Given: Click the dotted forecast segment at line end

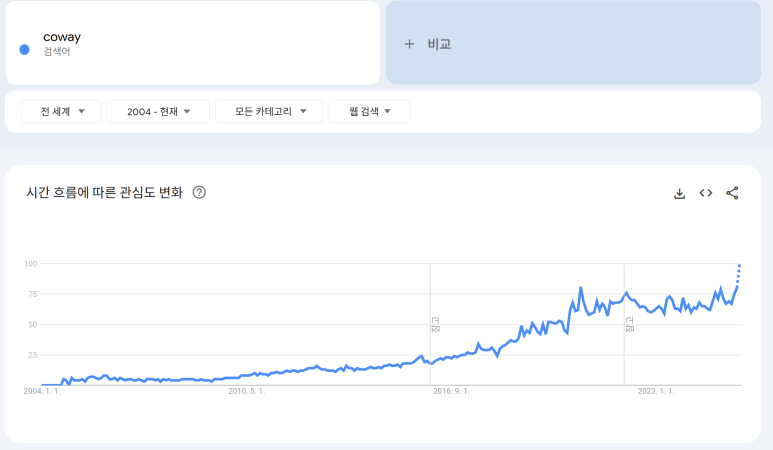Looking at the screenshot, I should coord(739,273).
